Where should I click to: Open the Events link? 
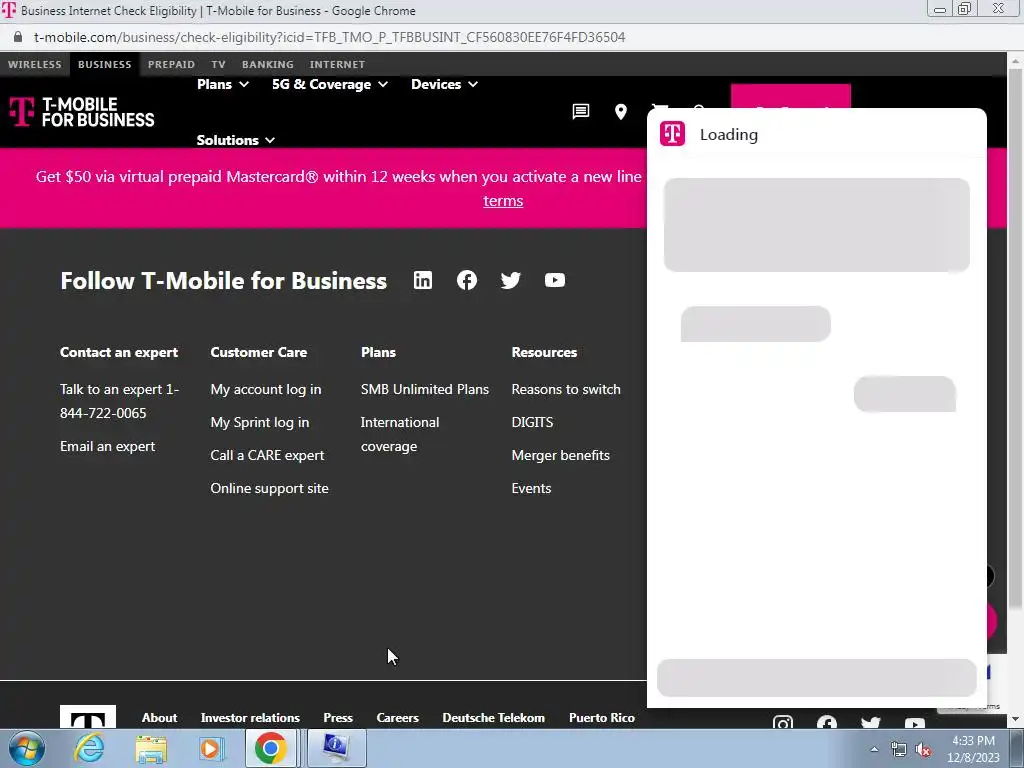click(532, 488)
